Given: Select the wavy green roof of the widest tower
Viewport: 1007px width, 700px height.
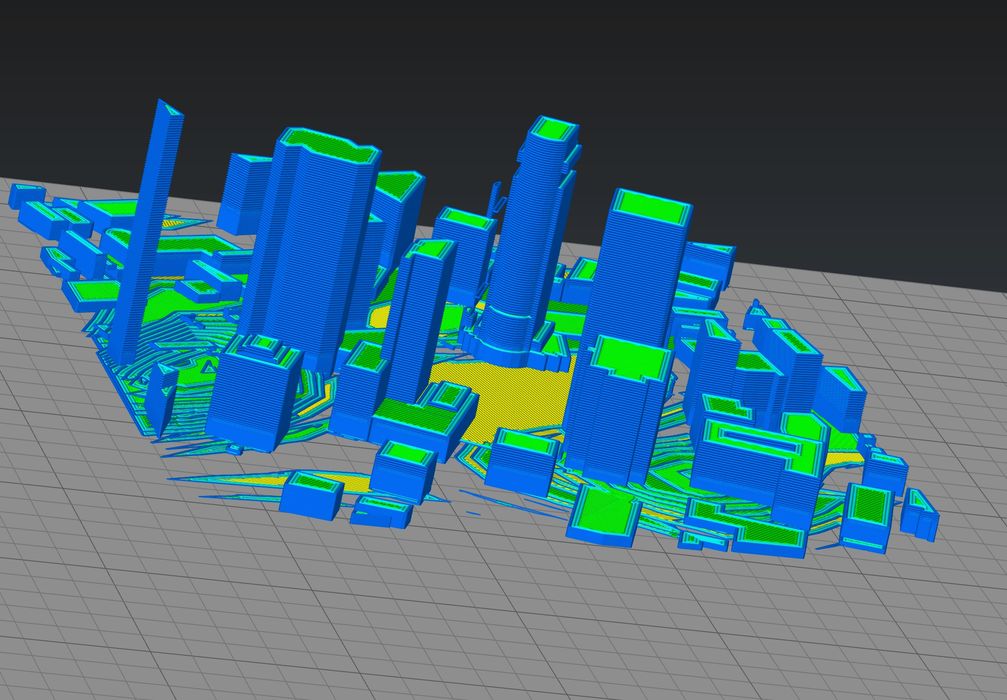Looking at the screenshot, I should pyautogui.click(x=330, y=147).
